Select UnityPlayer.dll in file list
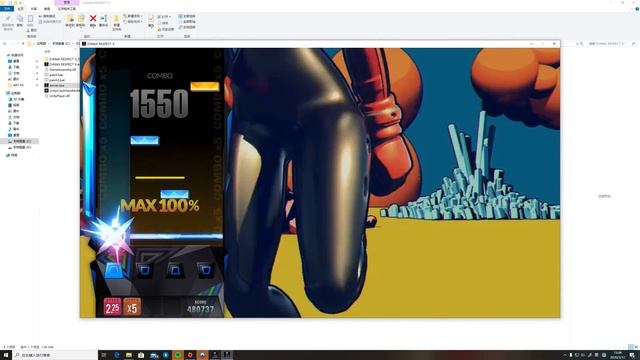The image size is (640, 360). click(58, 96)
